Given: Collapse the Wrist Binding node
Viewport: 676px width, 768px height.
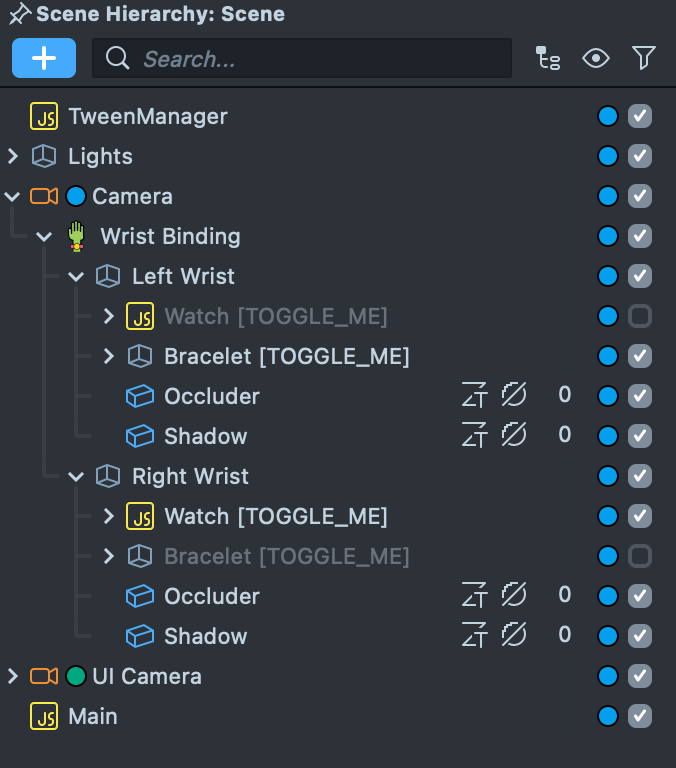Looking at the screenshot, I should coord(44,236).
